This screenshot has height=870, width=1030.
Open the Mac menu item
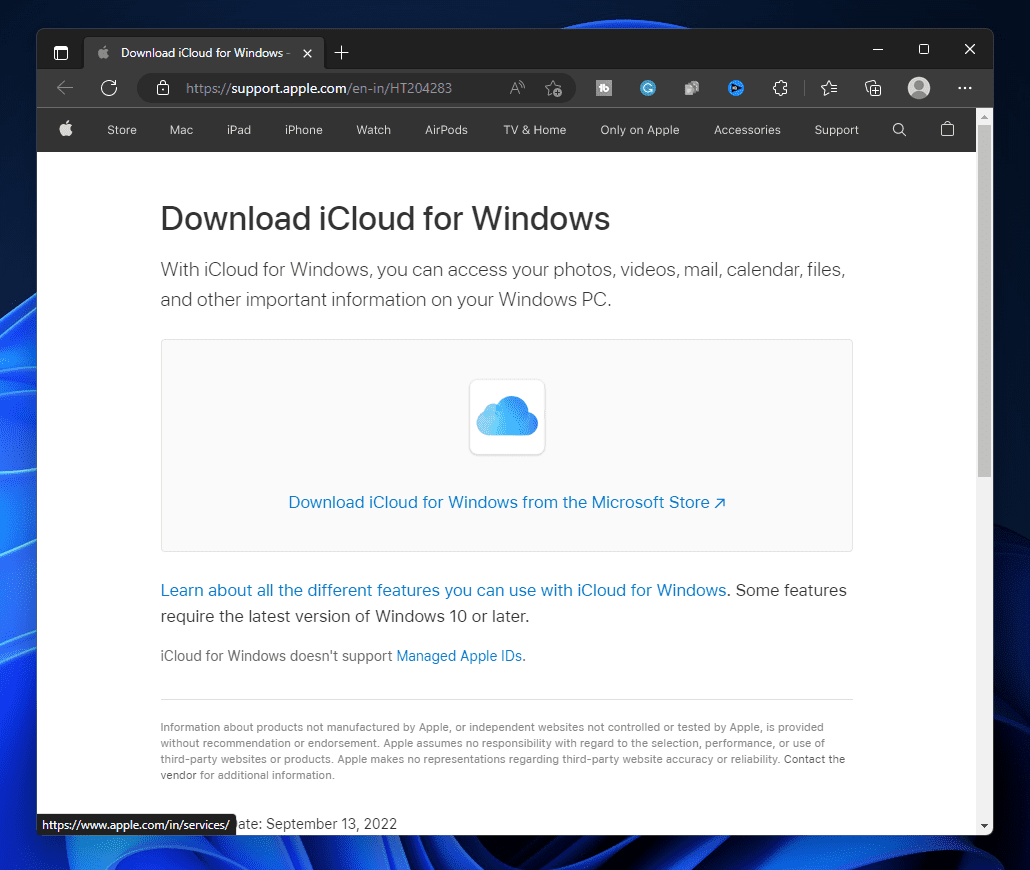click(x=181, y=130)
